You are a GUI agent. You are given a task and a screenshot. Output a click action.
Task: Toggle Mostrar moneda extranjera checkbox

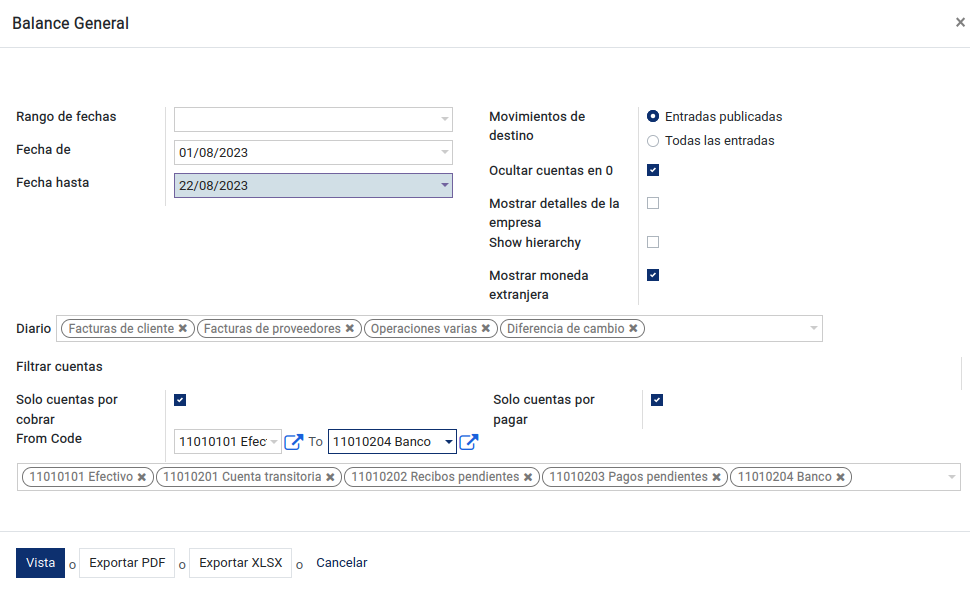tap(653, 275)
